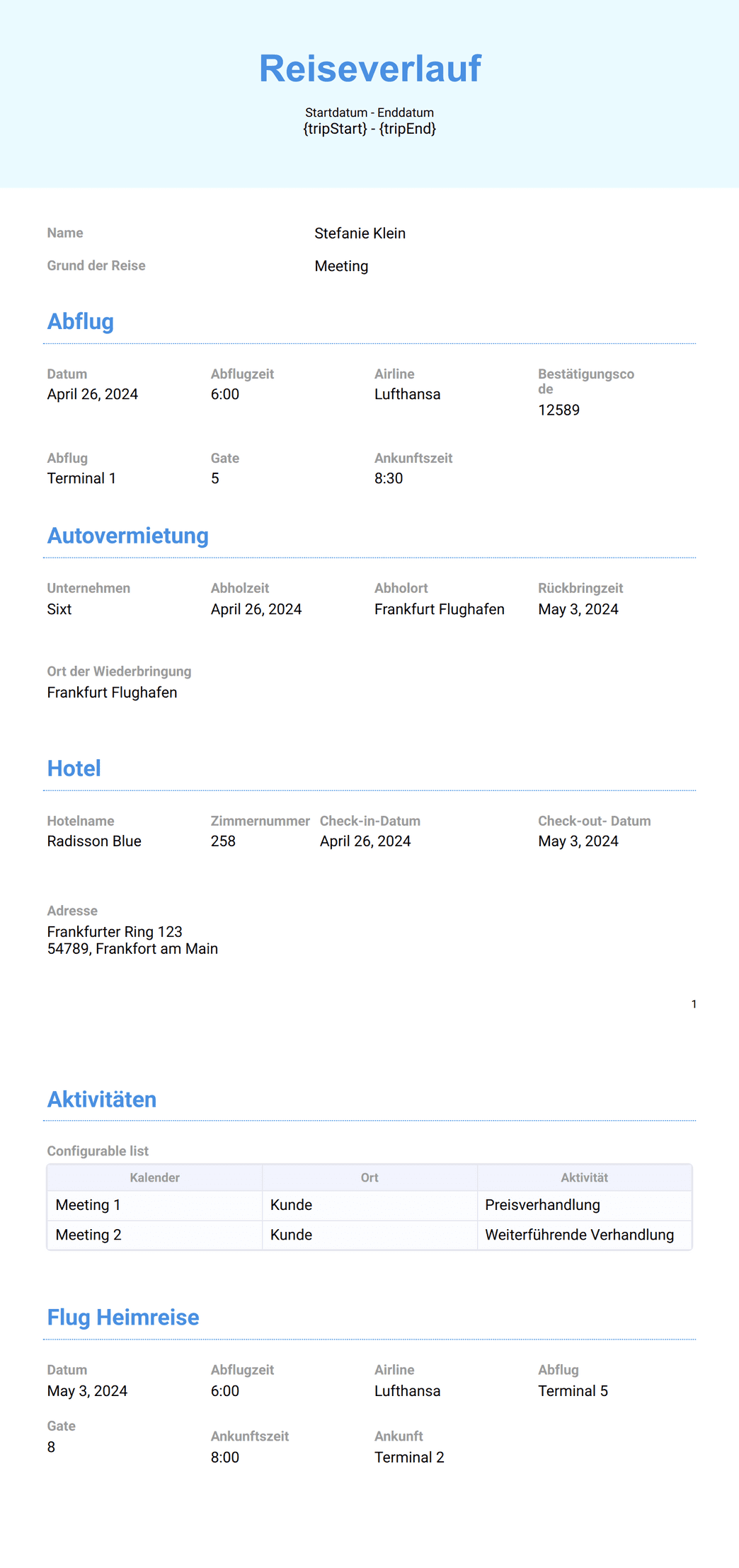Select the Lufthansa airline field under Abflug
The width and height of the screenshot is (739, 1568).
(407, 394)
